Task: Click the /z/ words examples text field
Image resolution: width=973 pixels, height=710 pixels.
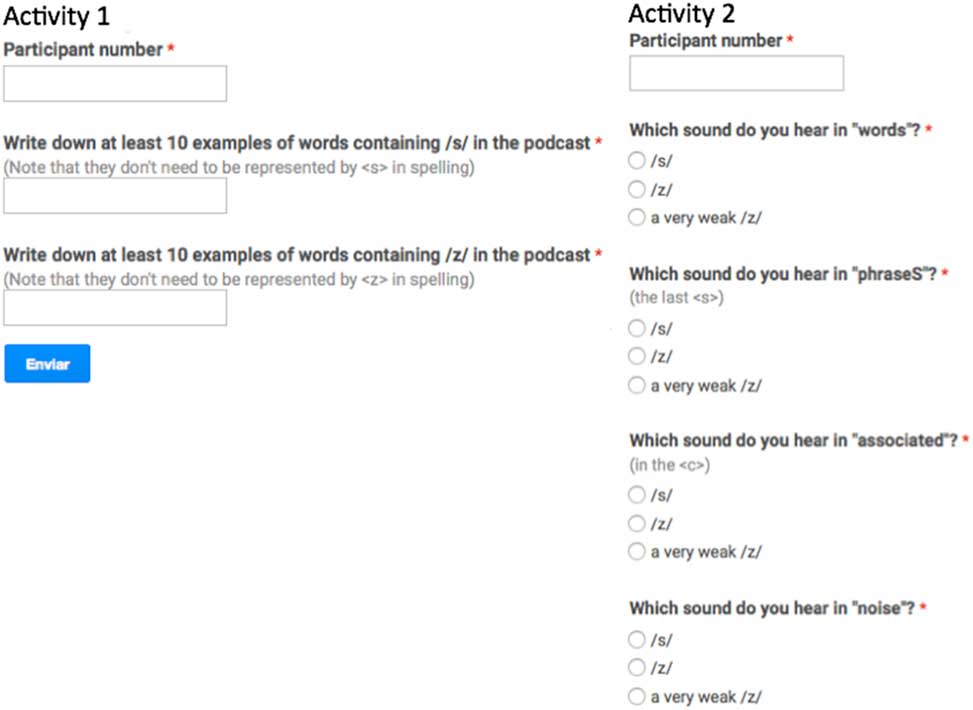Action: coord(115,308)
